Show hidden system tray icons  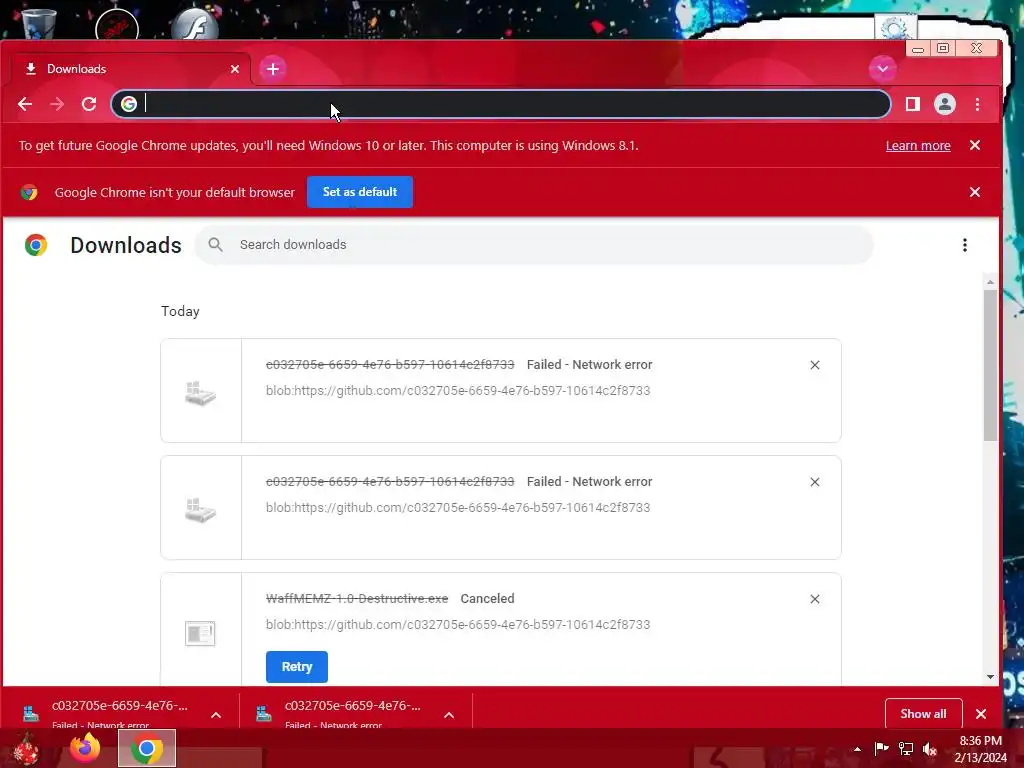pyautogui.click(x=857, y=749)
